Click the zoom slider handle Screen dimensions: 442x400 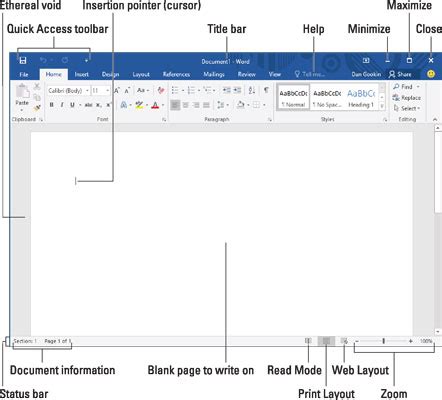[x=384, y=341]
